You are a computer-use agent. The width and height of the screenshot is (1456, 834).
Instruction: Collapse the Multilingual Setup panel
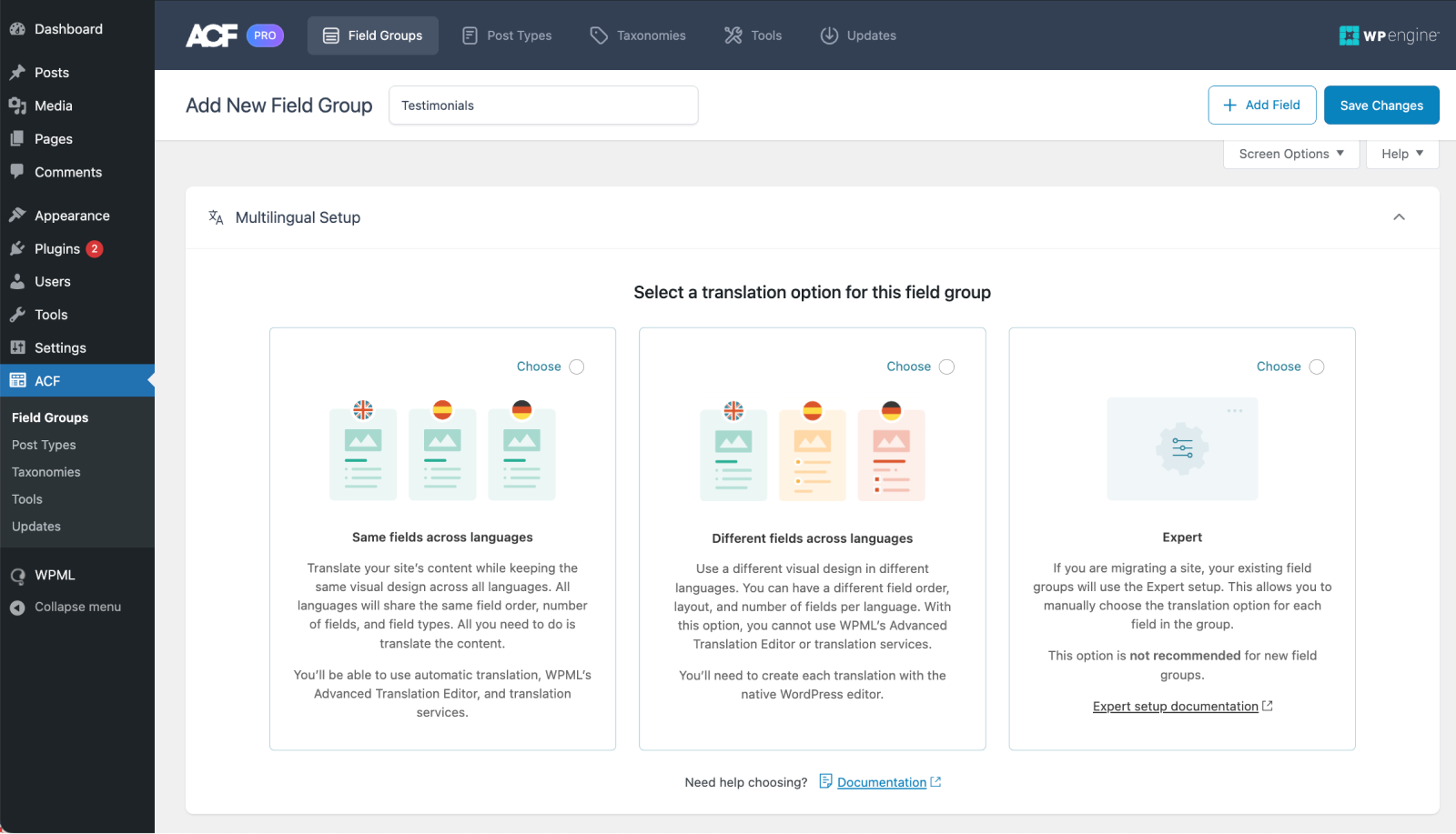point(1400,217)
